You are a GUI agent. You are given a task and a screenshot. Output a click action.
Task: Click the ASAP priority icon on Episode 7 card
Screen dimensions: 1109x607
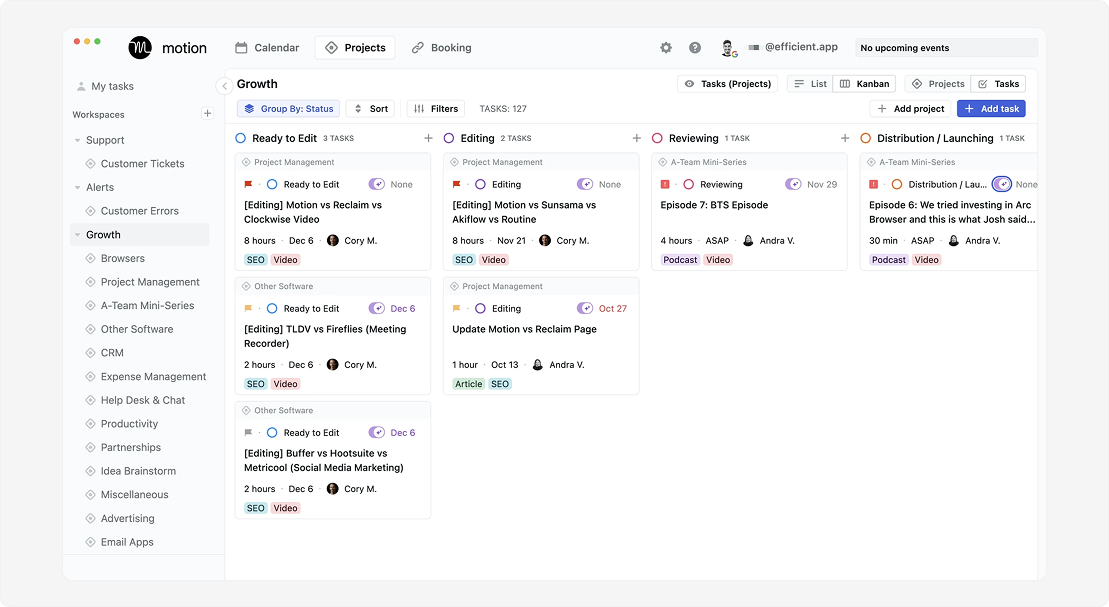pos(665,184)
